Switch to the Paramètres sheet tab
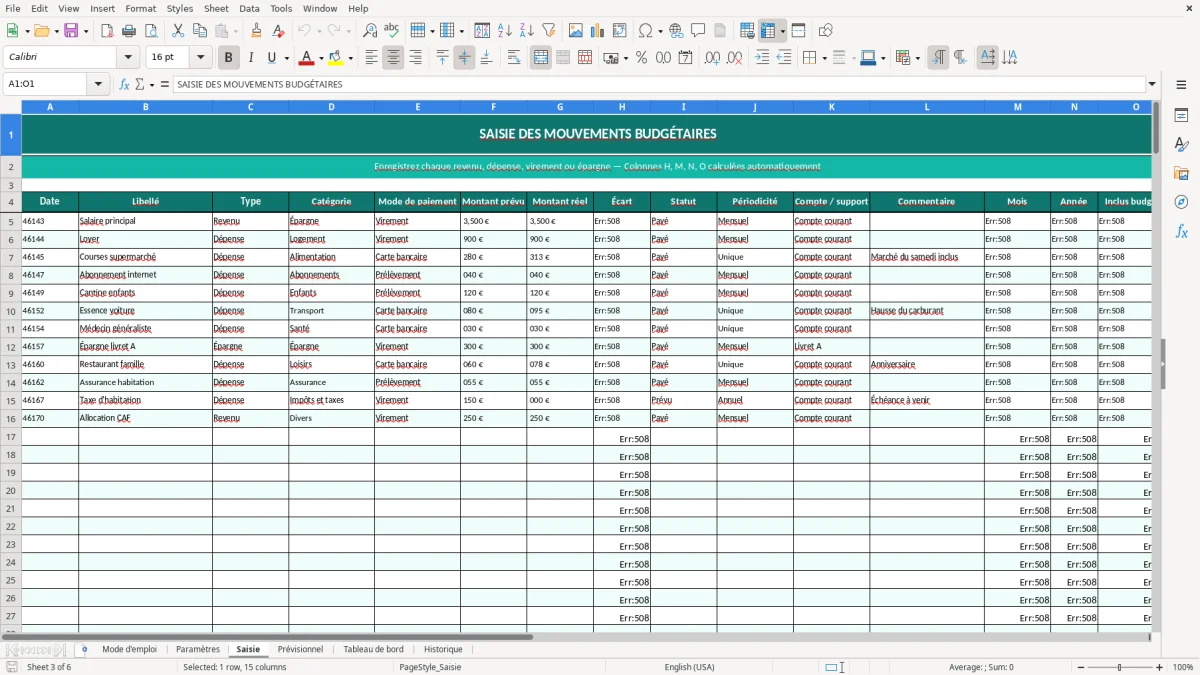The width and height of the screenshot is (1200, 675). [x=198, y=649]
